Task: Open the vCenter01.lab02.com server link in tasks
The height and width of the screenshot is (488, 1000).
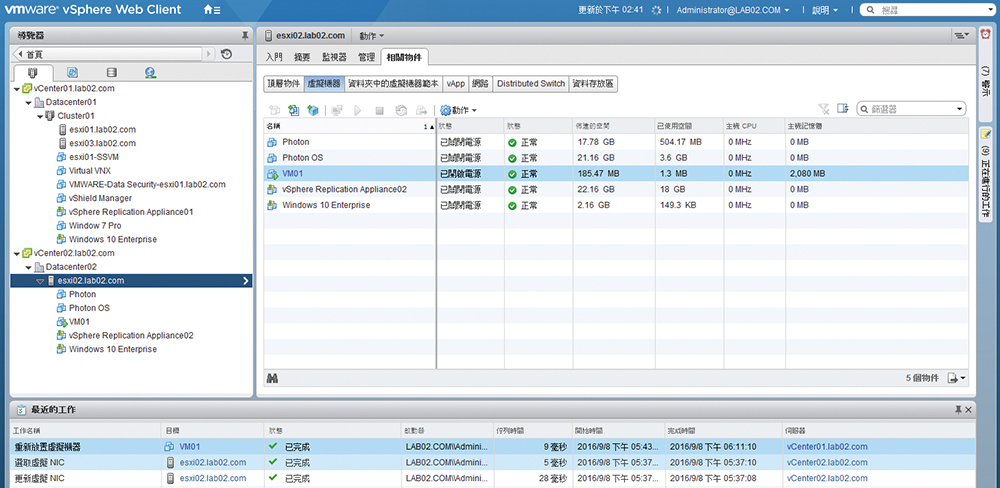Action: click(827, 447)
